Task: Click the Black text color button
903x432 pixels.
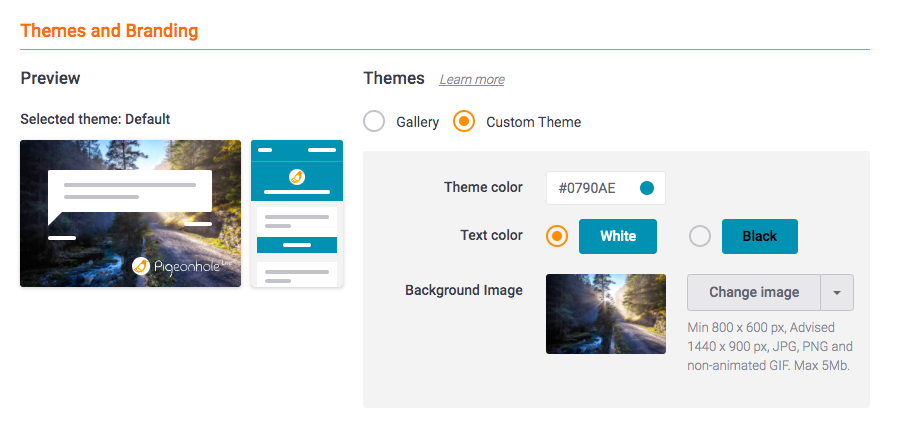Action: [760, 236]
